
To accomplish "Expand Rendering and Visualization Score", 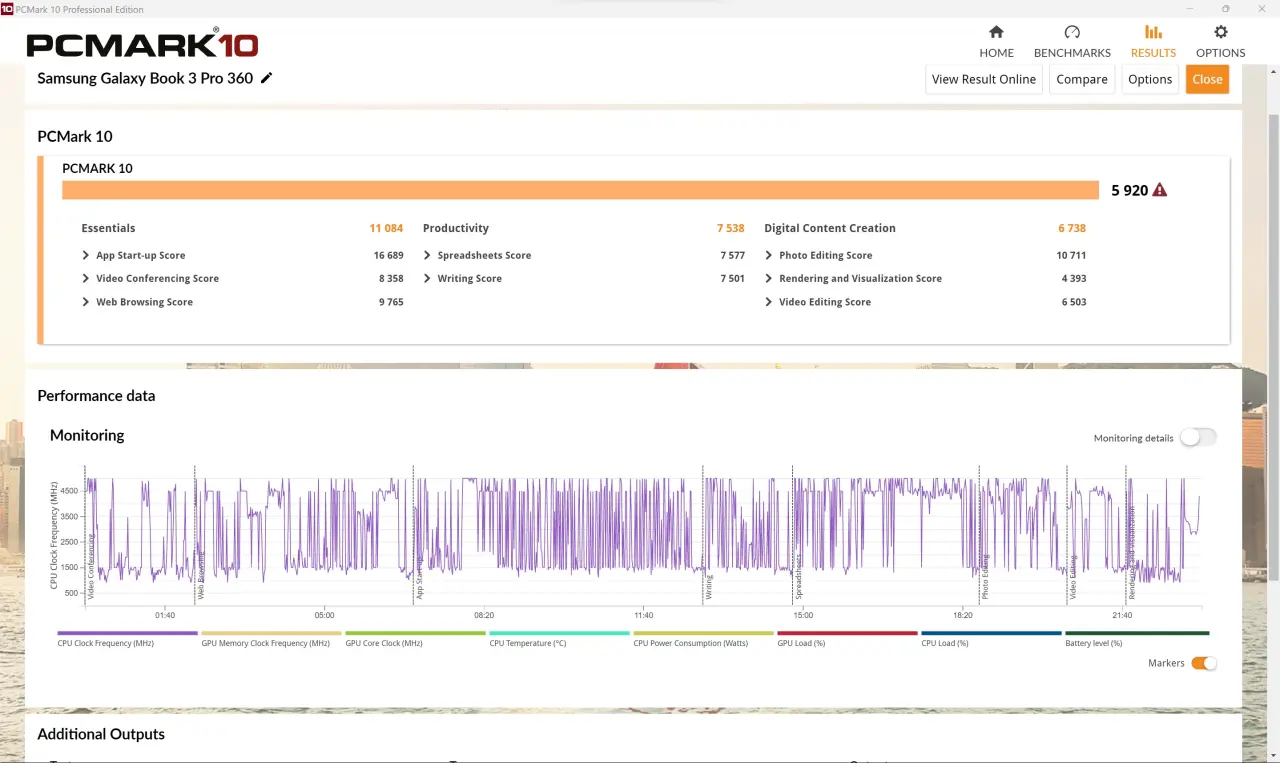I will (x=769, y=279).
